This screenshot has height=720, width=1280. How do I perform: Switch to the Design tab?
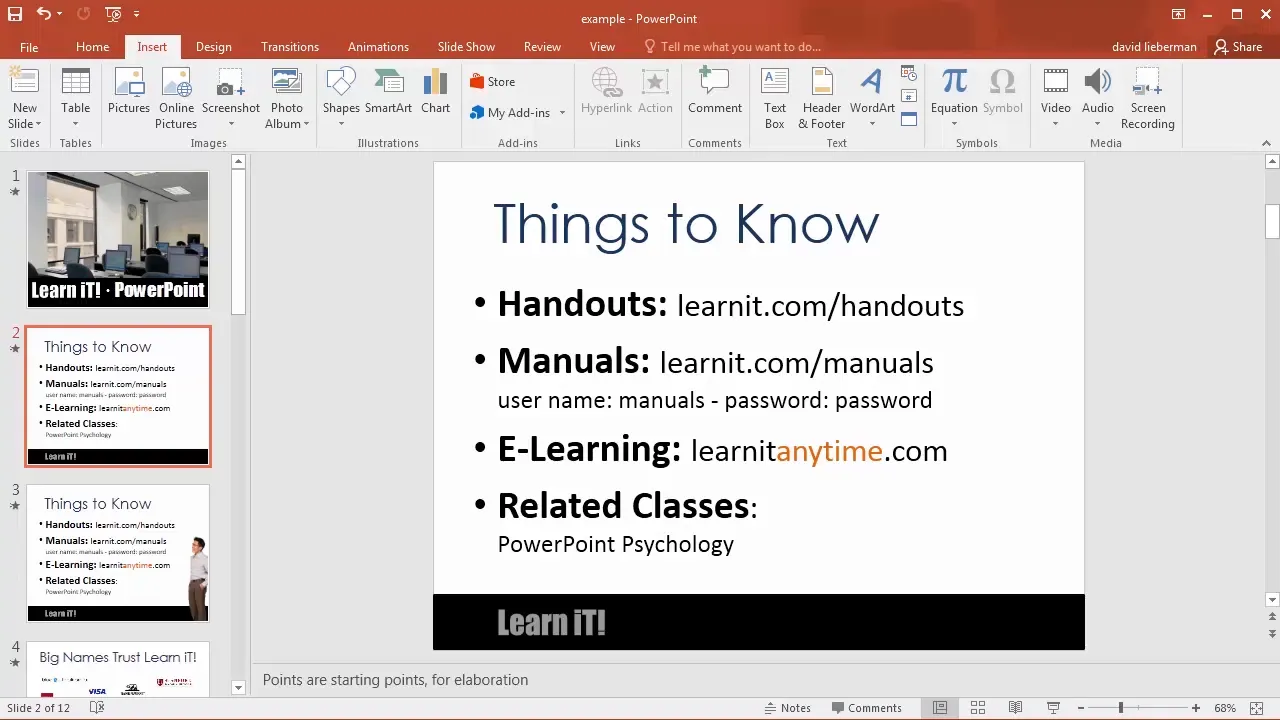click(x=213, y=47)
